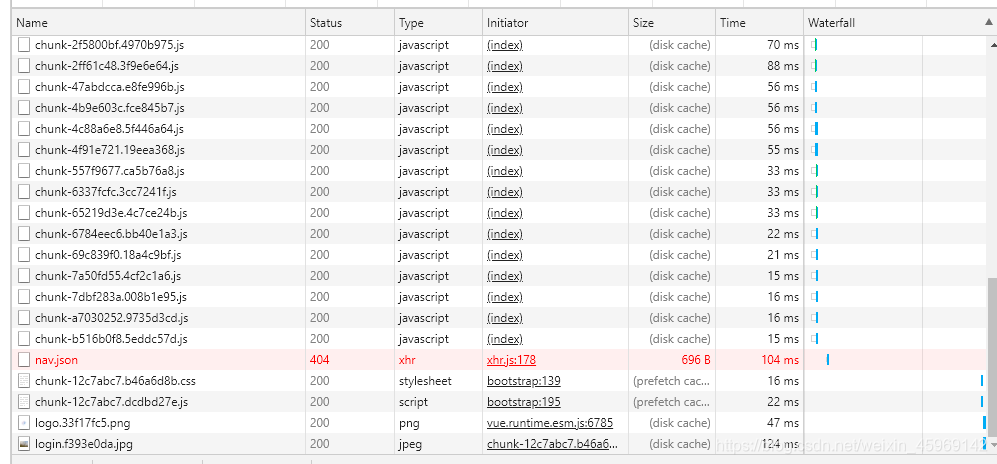Click file icon next to nav.json
Image resolution: width=997 pixels, height=464 pixels.
[24, 360]
